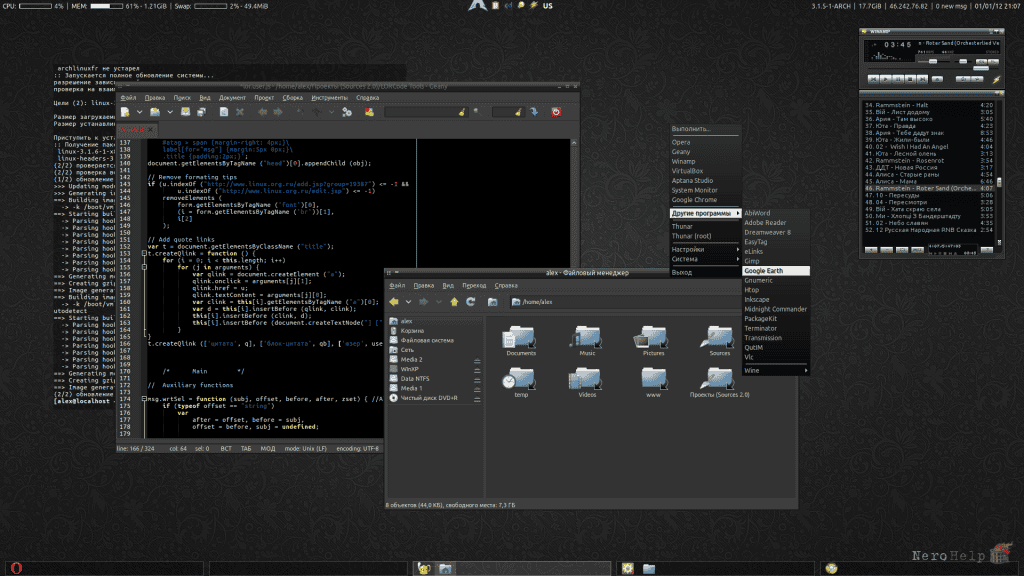Screen dimensions: 1024x576
Task: Select Google Earth in programs submenu
Action: coord(776,270)
